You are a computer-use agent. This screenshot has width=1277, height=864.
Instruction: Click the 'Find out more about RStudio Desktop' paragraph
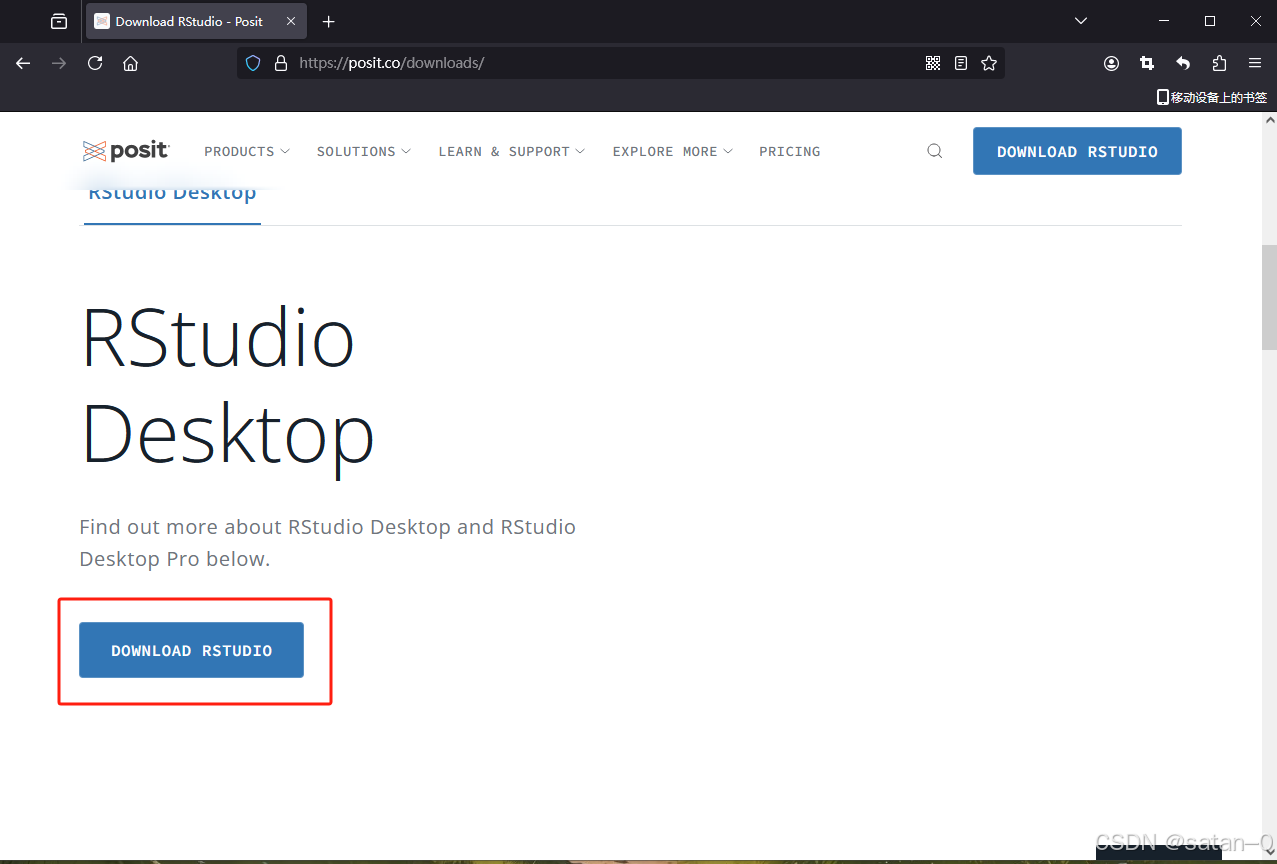click(x=328, y=543)
